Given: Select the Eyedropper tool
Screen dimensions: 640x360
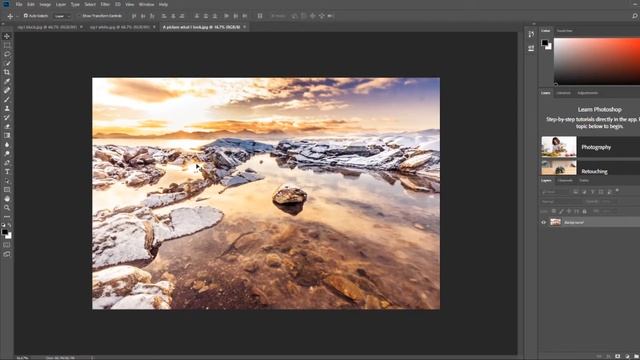Looking at the screenshot, I should 7,81.
